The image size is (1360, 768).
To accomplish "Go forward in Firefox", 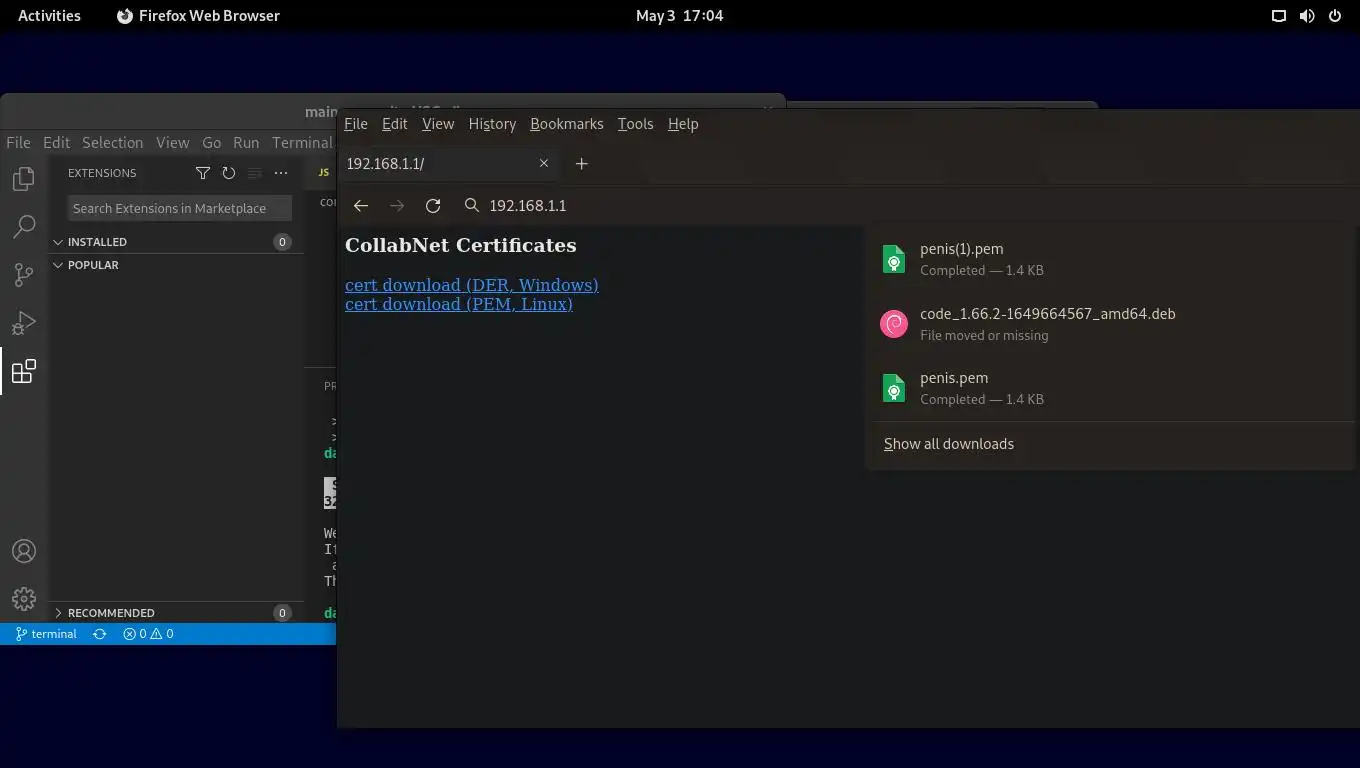I will point(397,205).
